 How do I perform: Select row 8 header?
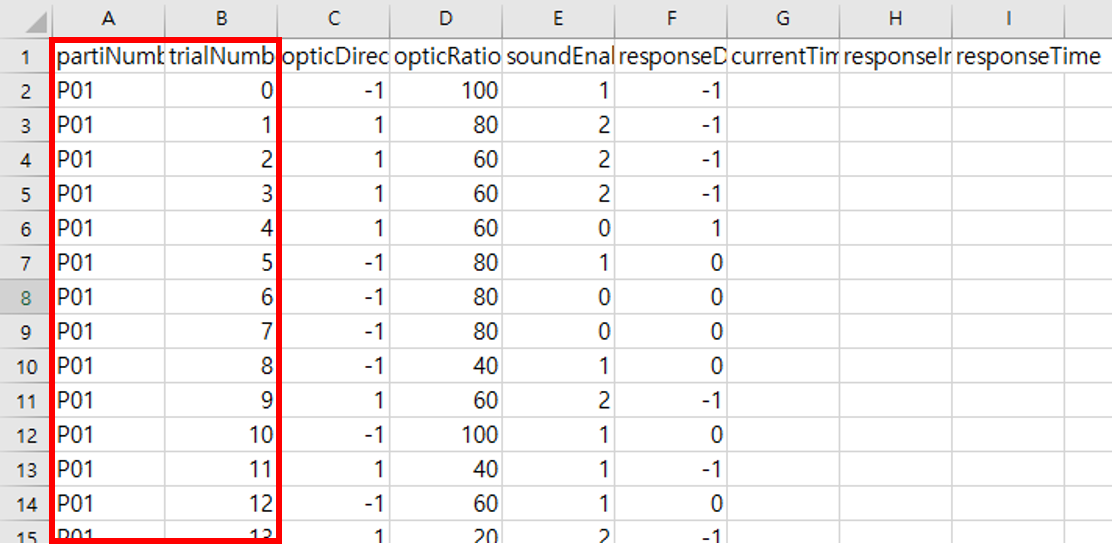pyautogui.click(x=26, y=297)
